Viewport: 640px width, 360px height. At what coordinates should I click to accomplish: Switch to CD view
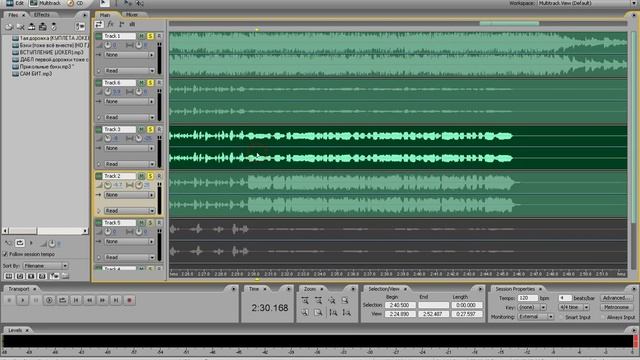tap(75, 3)
